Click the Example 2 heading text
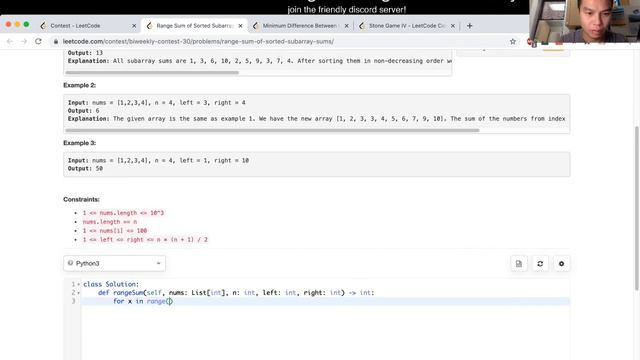The width and height of the screenshot is (640, 360). 80,85
